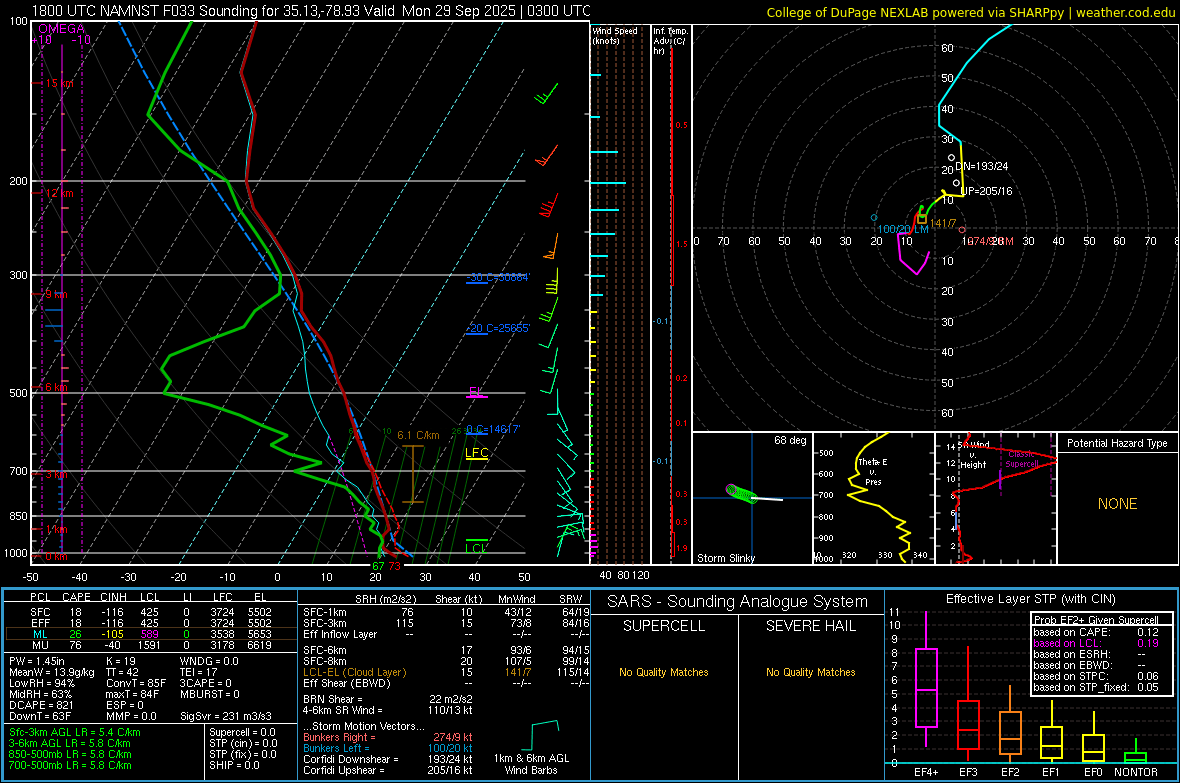
Task: Click 'Effective Layer STP (with CIN)' title
Action: pos(1030,599)
